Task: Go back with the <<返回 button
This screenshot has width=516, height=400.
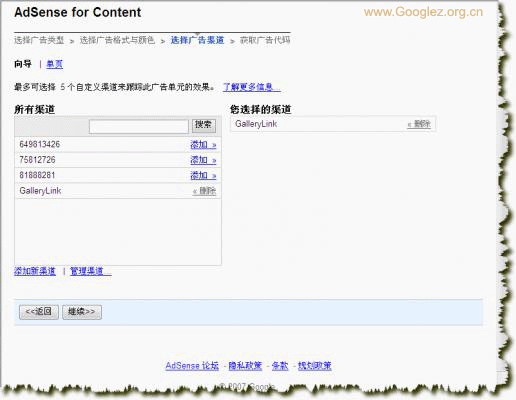Action: click(39, 312)
